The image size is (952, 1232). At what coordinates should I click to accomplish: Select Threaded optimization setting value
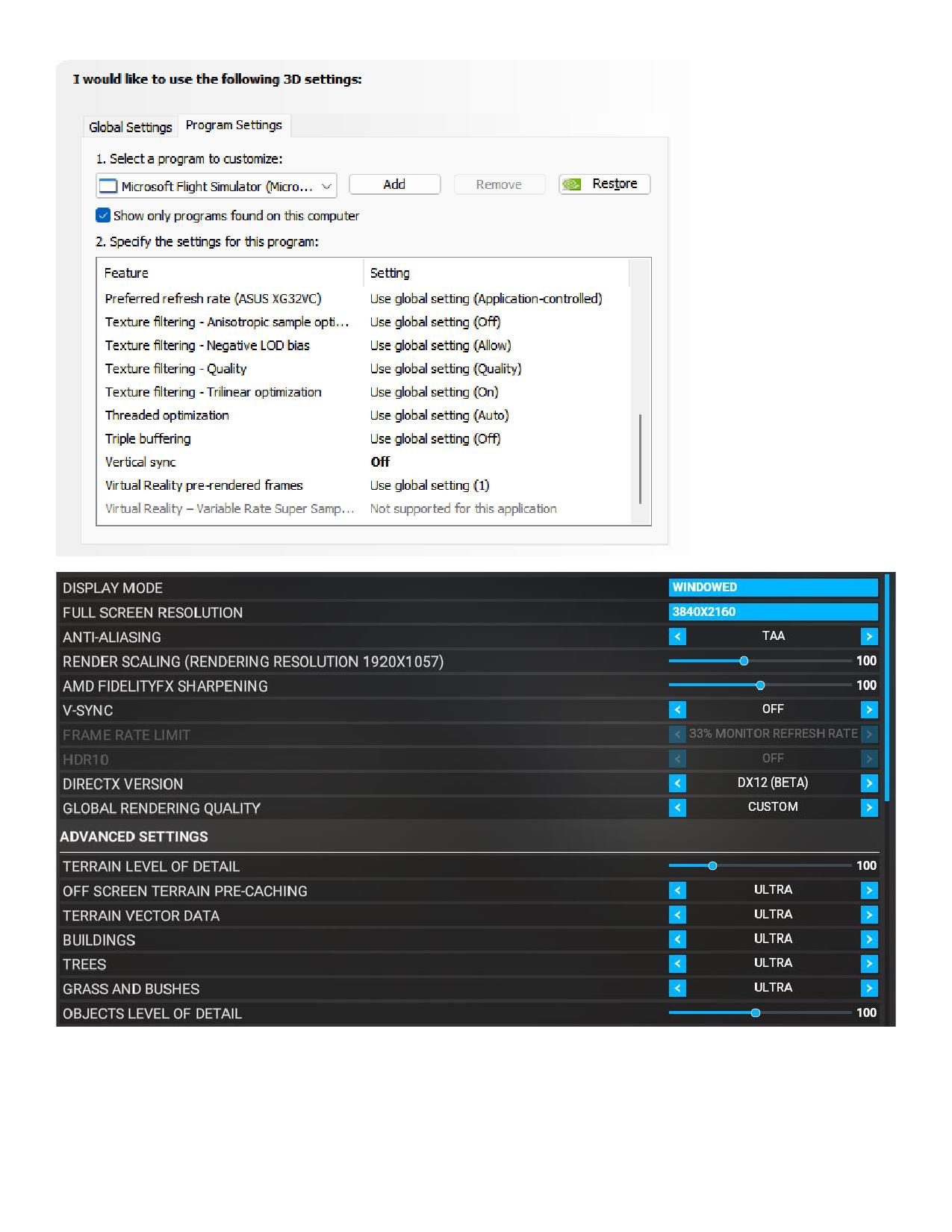click(439, 415)
